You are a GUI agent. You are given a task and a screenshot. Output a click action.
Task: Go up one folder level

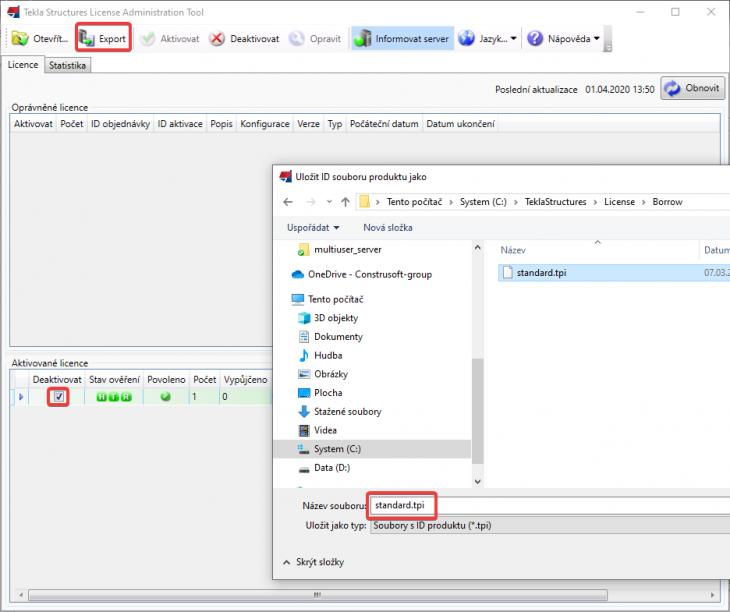coord(345,202)
